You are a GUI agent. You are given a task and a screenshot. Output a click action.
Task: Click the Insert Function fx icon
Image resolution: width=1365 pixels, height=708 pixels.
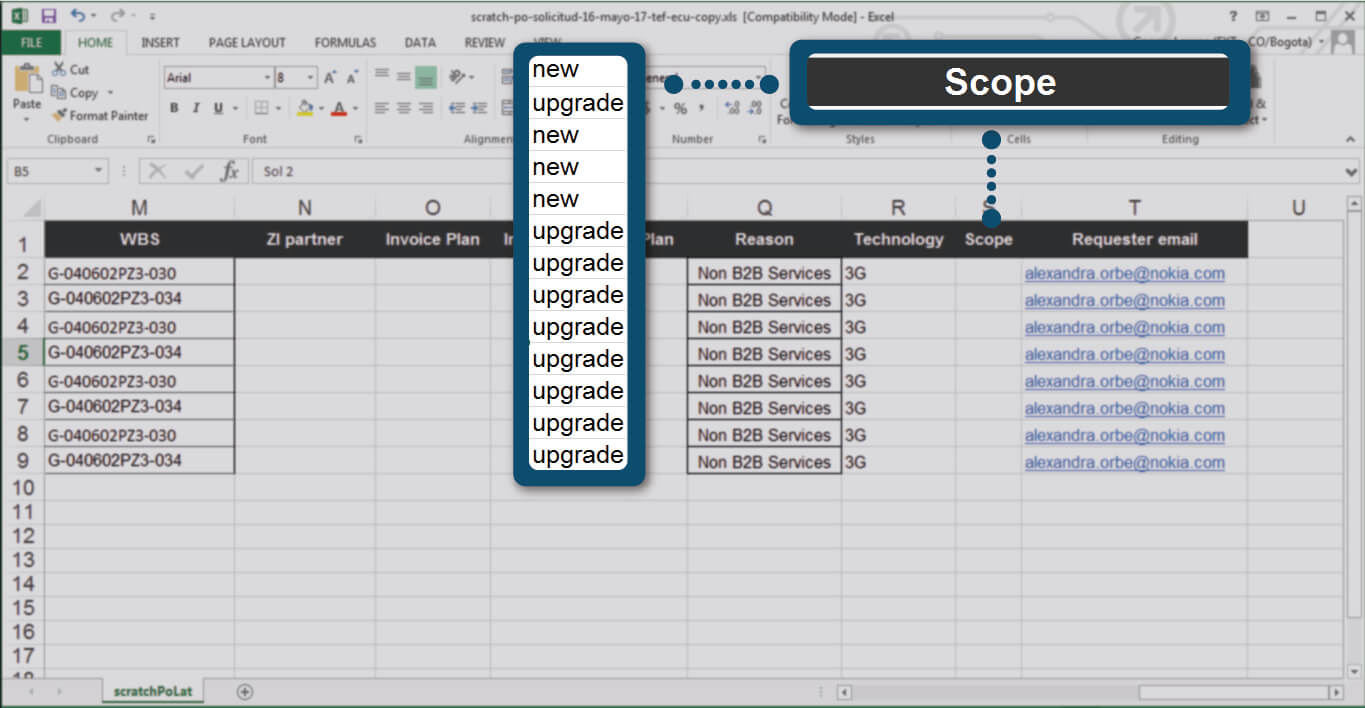click(229, 171)
